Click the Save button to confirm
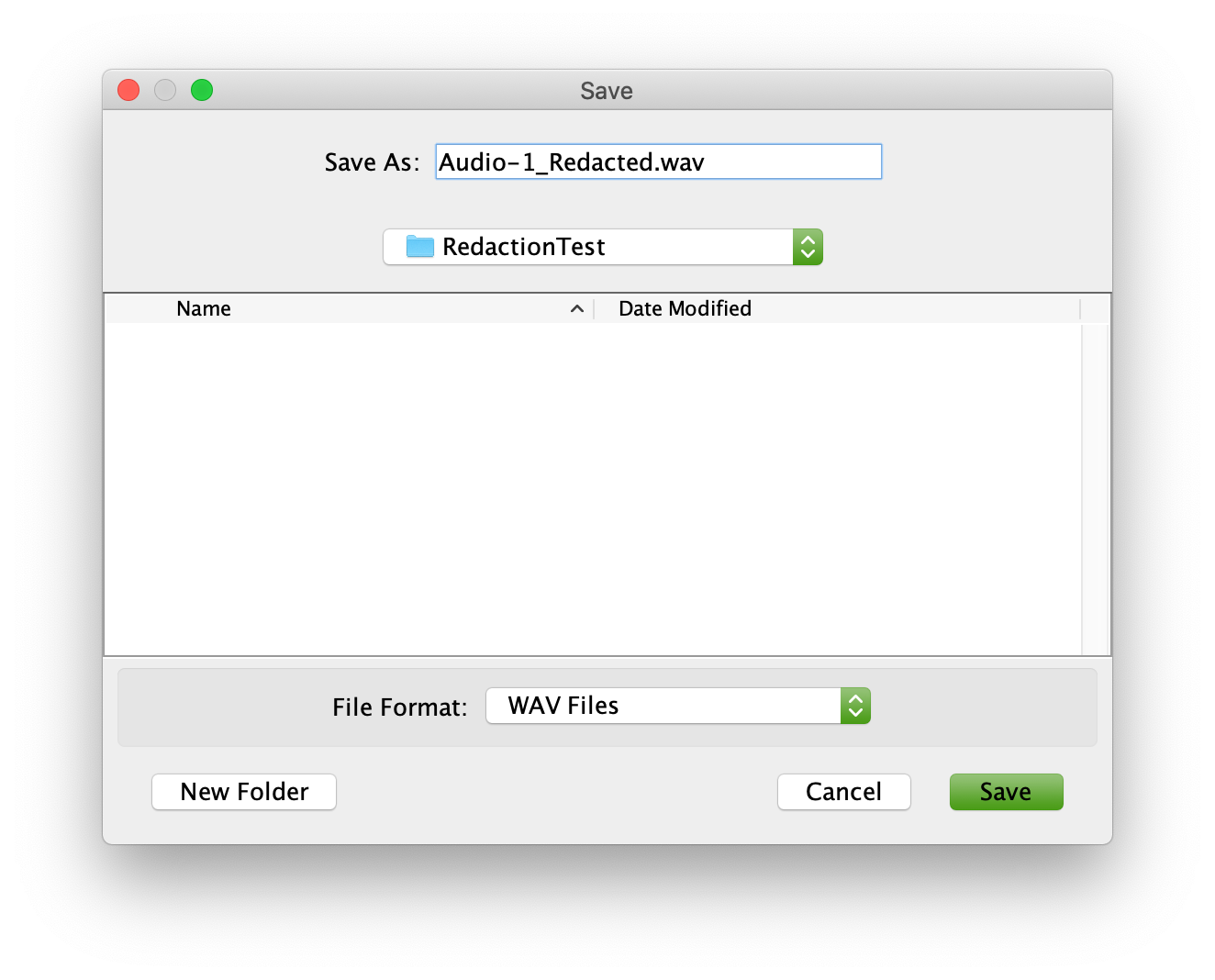The height and width of the screenshot is (980, 1215). [x=1006, y=791]
